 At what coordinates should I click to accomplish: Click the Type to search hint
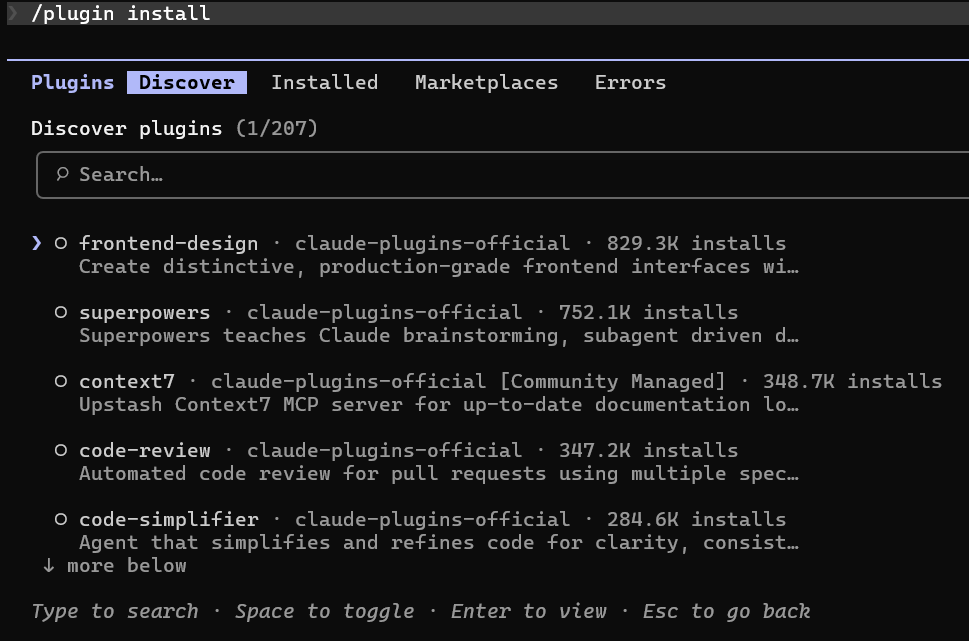[115, 611]
